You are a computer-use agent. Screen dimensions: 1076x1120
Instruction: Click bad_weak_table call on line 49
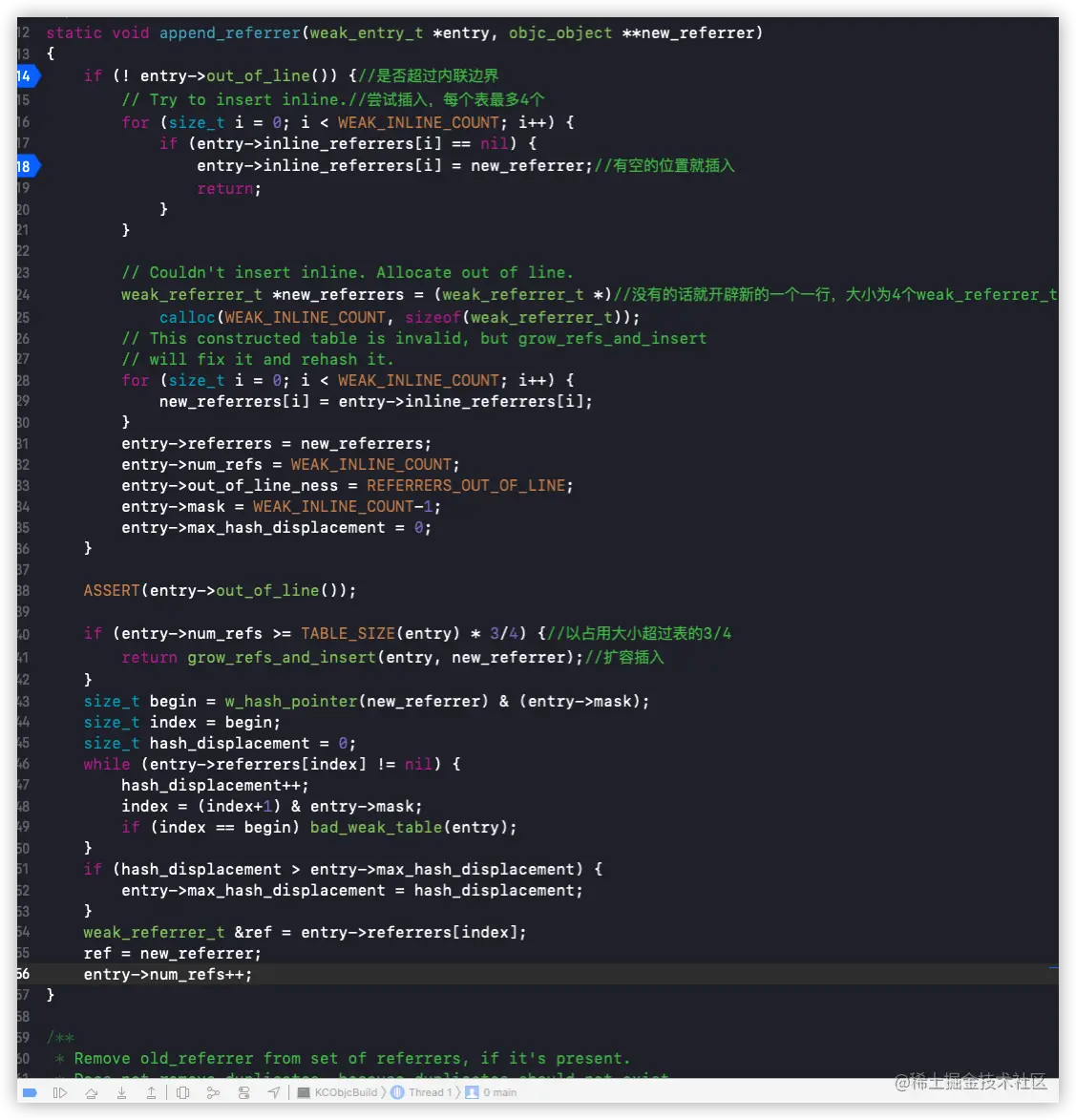pos(376,827)
